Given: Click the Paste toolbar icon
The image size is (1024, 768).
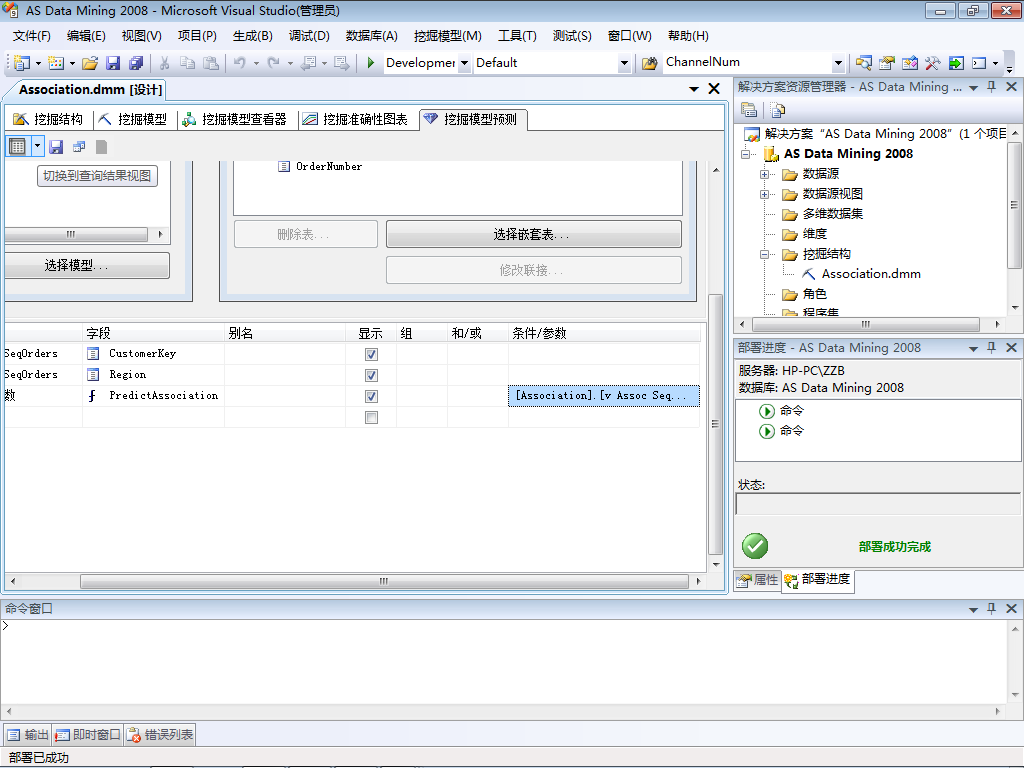Looking at the screenshot, I should [210, 63].
